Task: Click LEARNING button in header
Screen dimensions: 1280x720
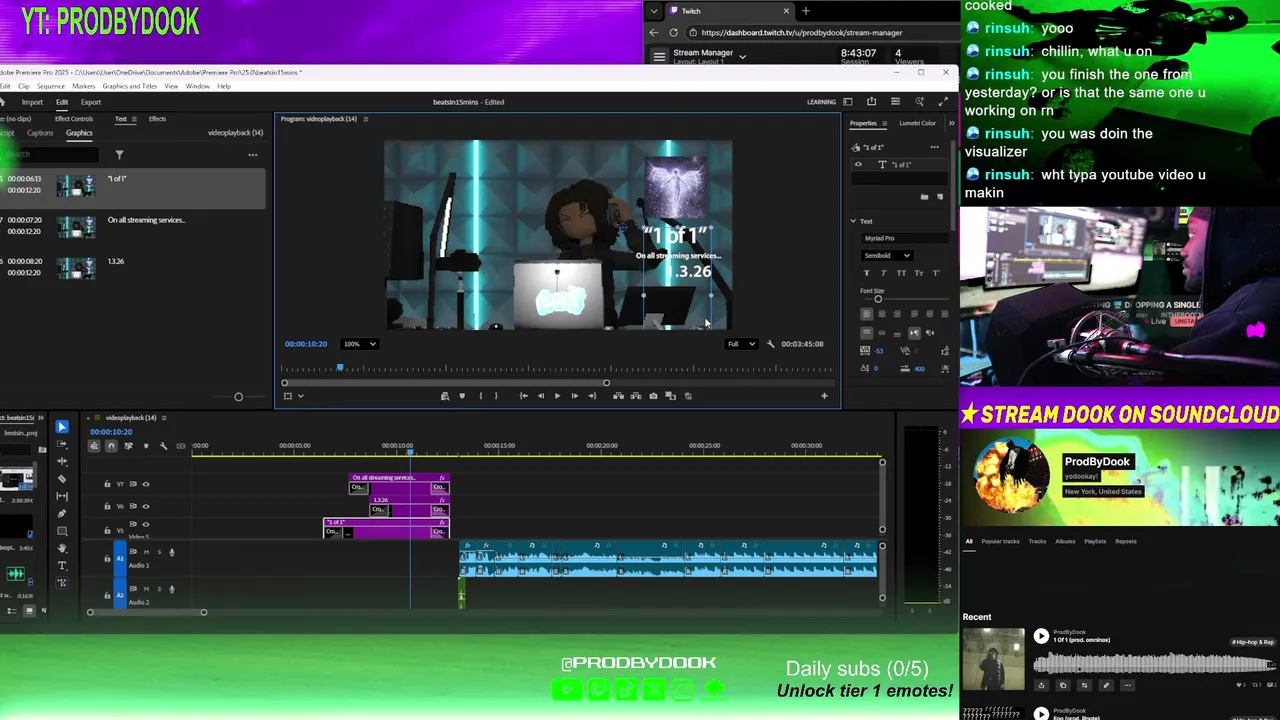Action: 821,102
